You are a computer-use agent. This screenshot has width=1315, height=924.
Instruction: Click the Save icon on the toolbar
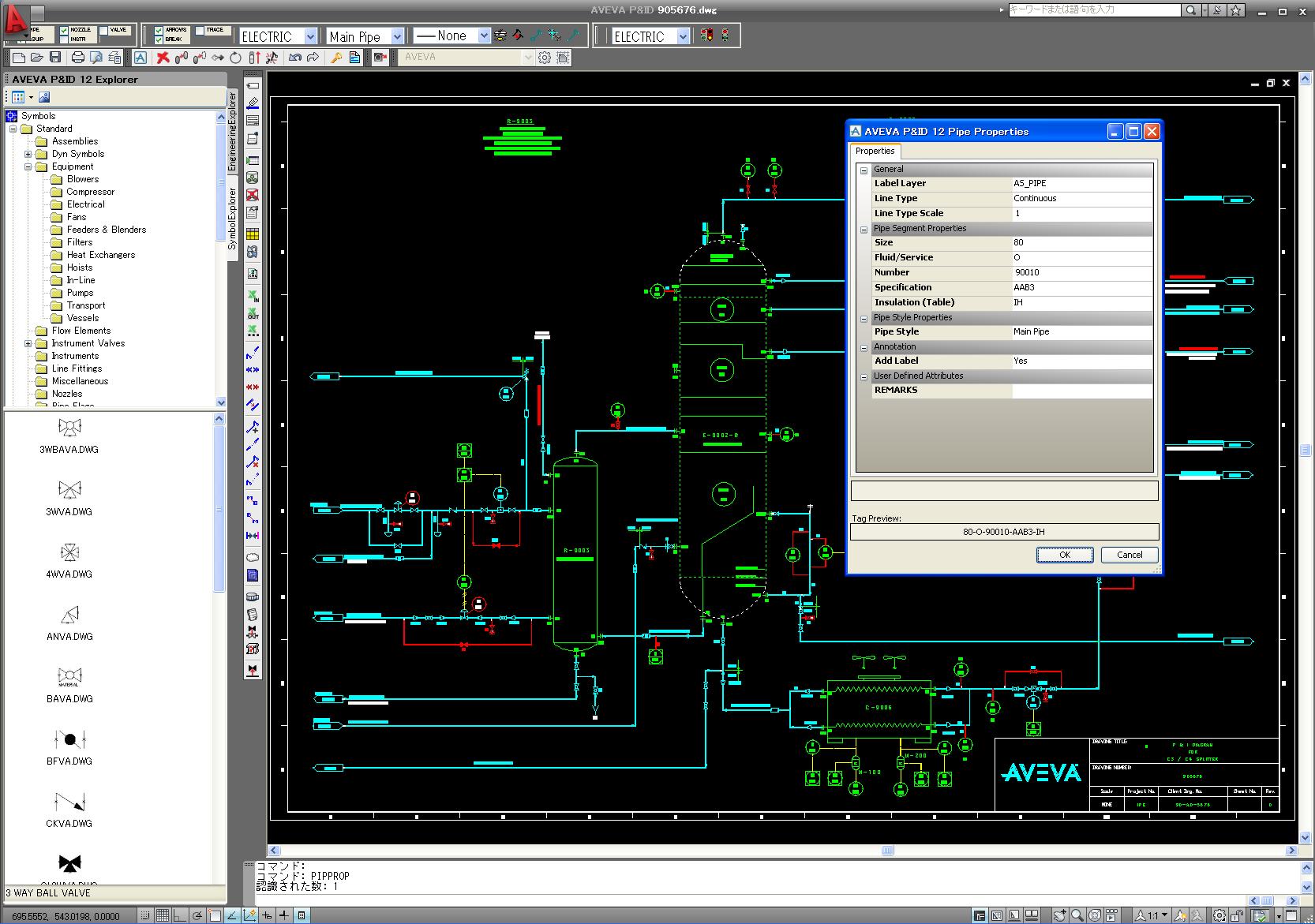56,58
